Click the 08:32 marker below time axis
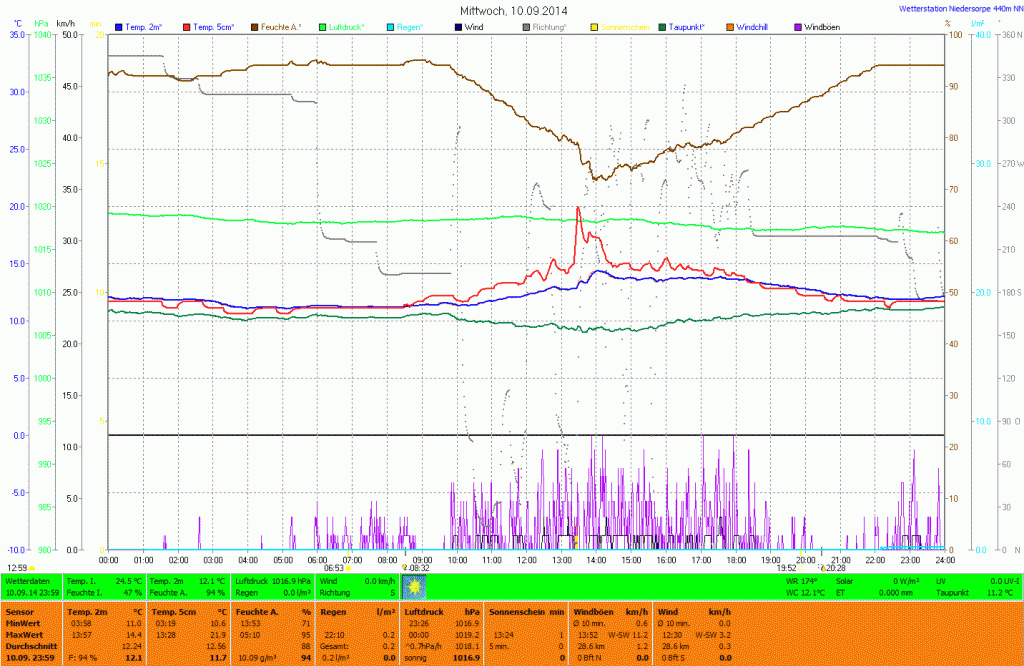 (418, 567)
